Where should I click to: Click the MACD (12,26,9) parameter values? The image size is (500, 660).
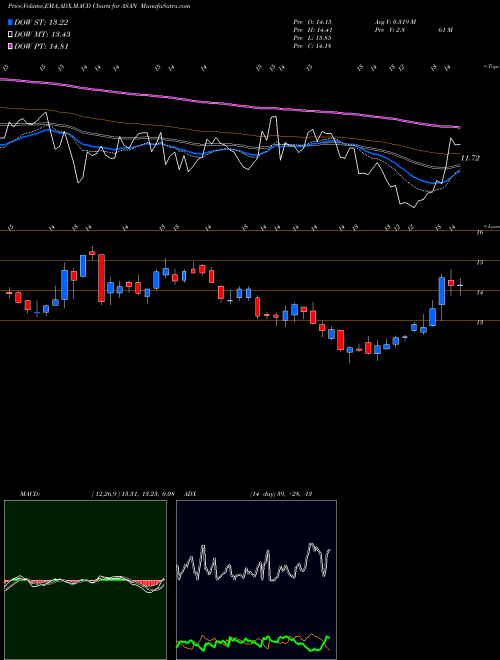click(x=133, y=494)
